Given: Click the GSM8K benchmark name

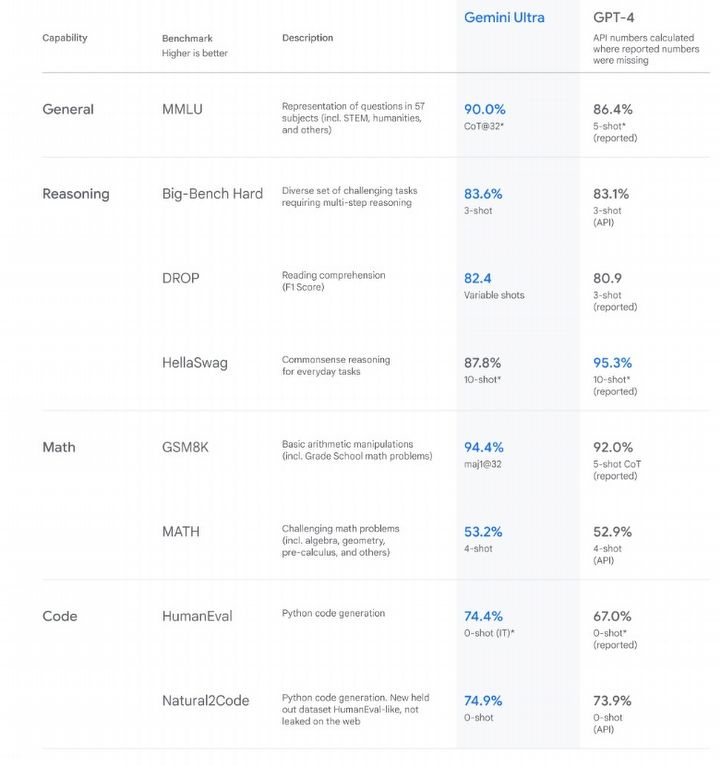Looking at the screenshot, I should tap(187, 447).
